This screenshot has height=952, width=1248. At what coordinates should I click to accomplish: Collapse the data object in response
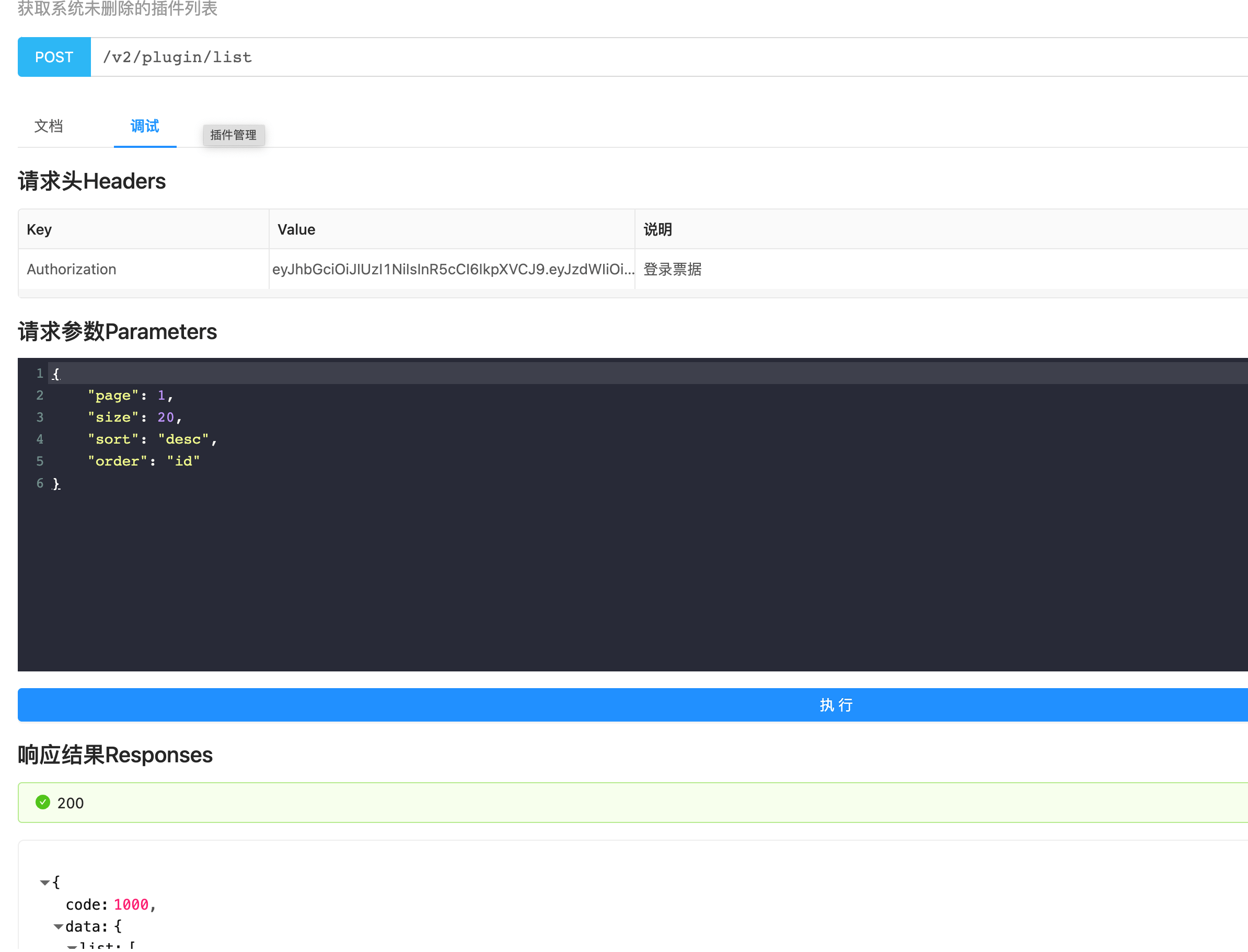(58, 927)
